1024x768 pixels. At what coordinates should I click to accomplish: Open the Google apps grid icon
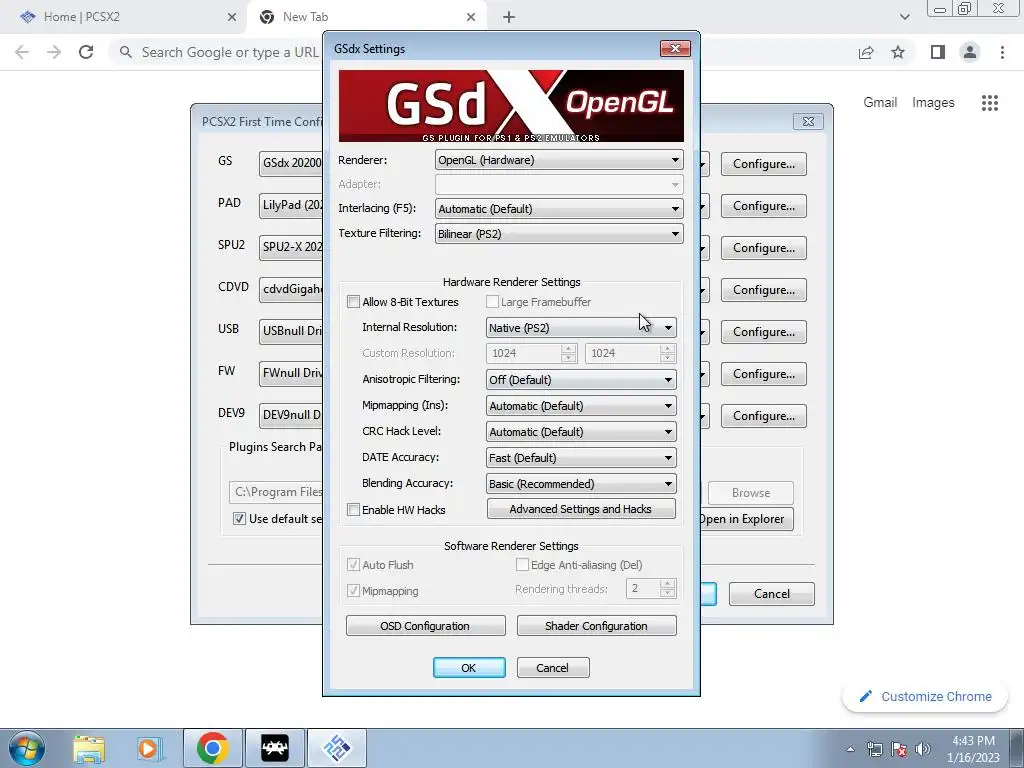point(990,103)
